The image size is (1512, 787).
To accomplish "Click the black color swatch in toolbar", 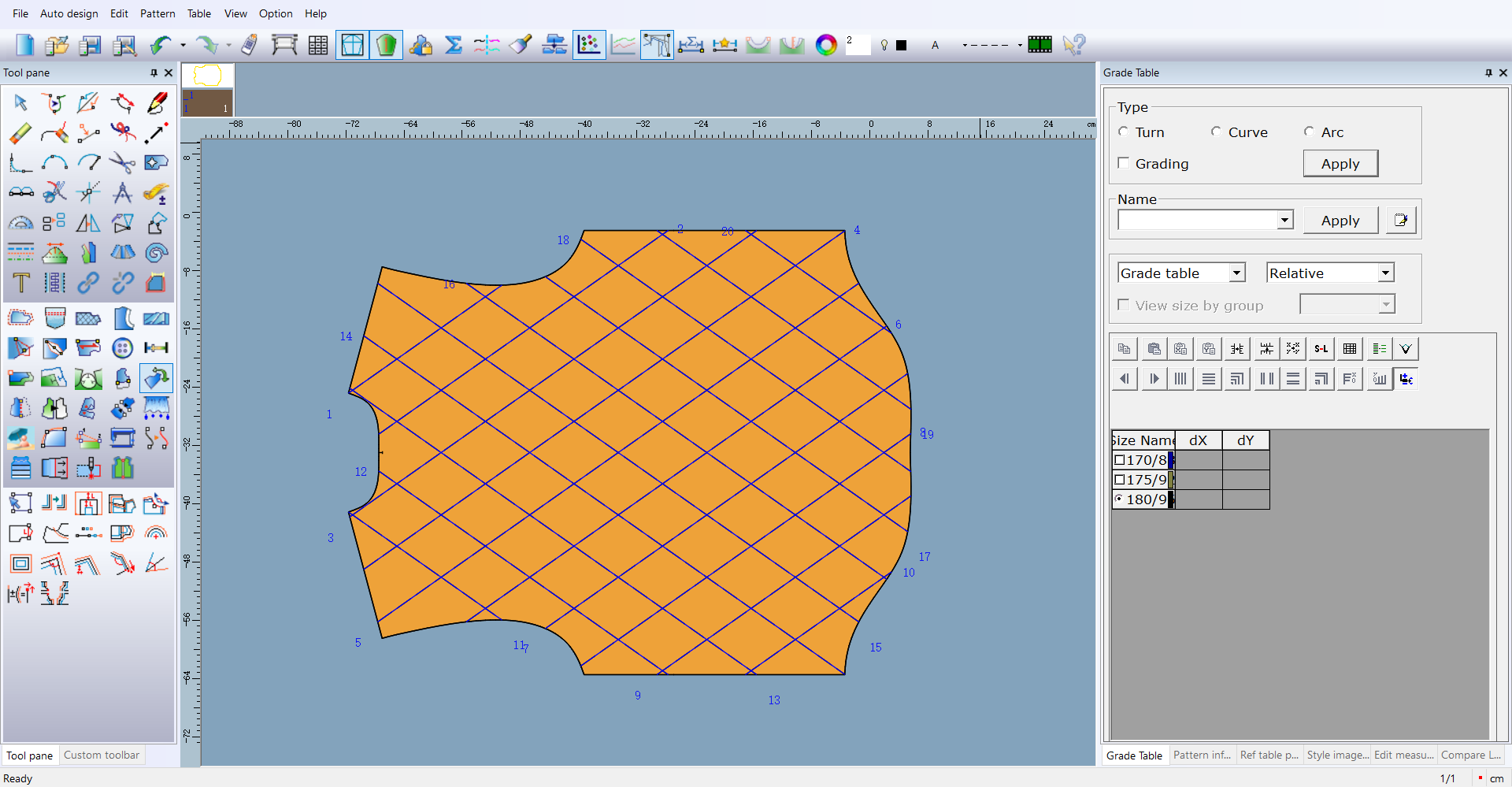I will [902, 45].
